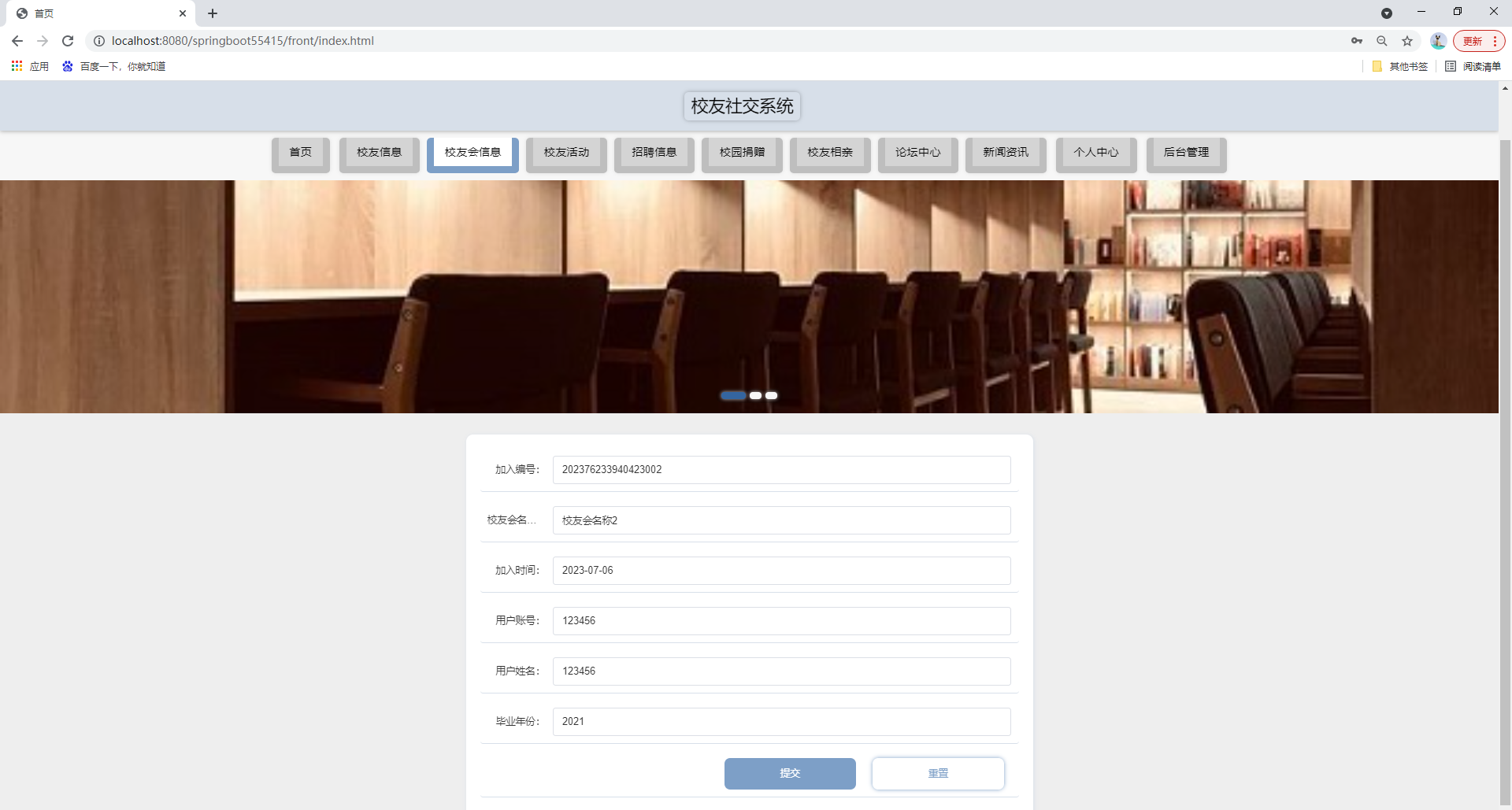
Task: Select the second carousel indicator dot
Action: tap(756, 395)
